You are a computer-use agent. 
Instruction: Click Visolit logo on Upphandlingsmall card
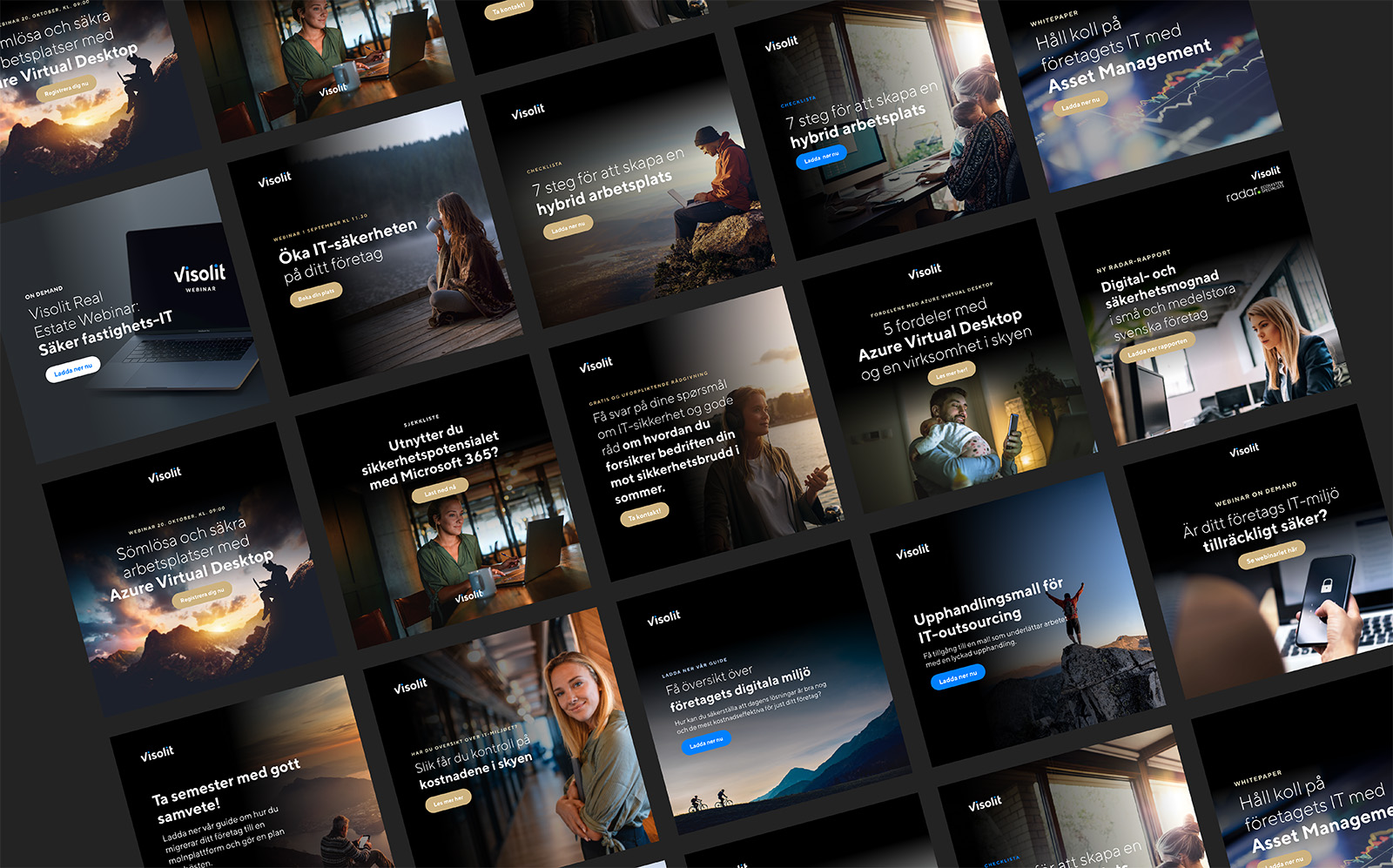point(912,551)
